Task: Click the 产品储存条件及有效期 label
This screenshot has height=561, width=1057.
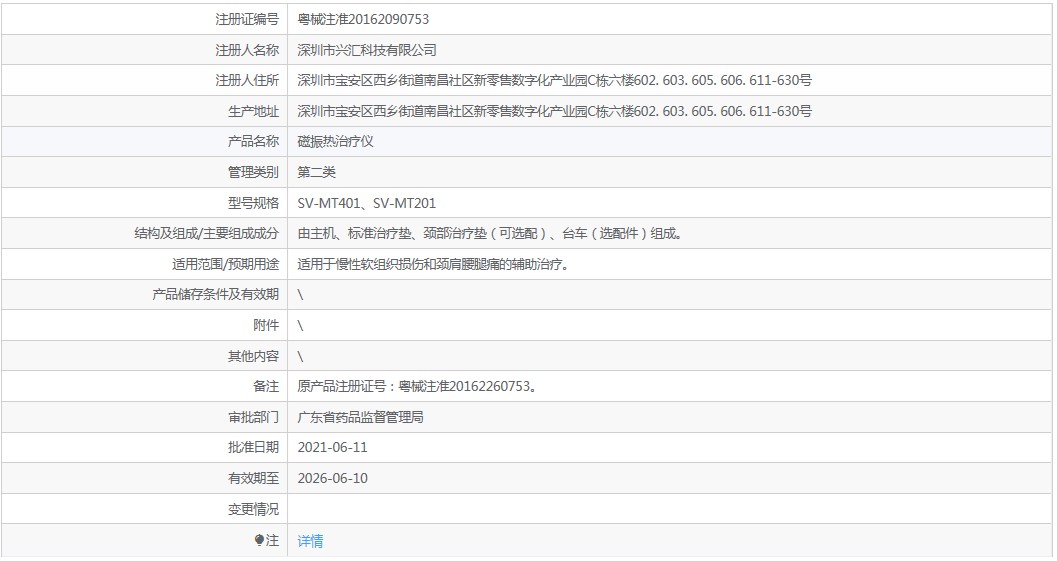Action: tap(216, 295)
